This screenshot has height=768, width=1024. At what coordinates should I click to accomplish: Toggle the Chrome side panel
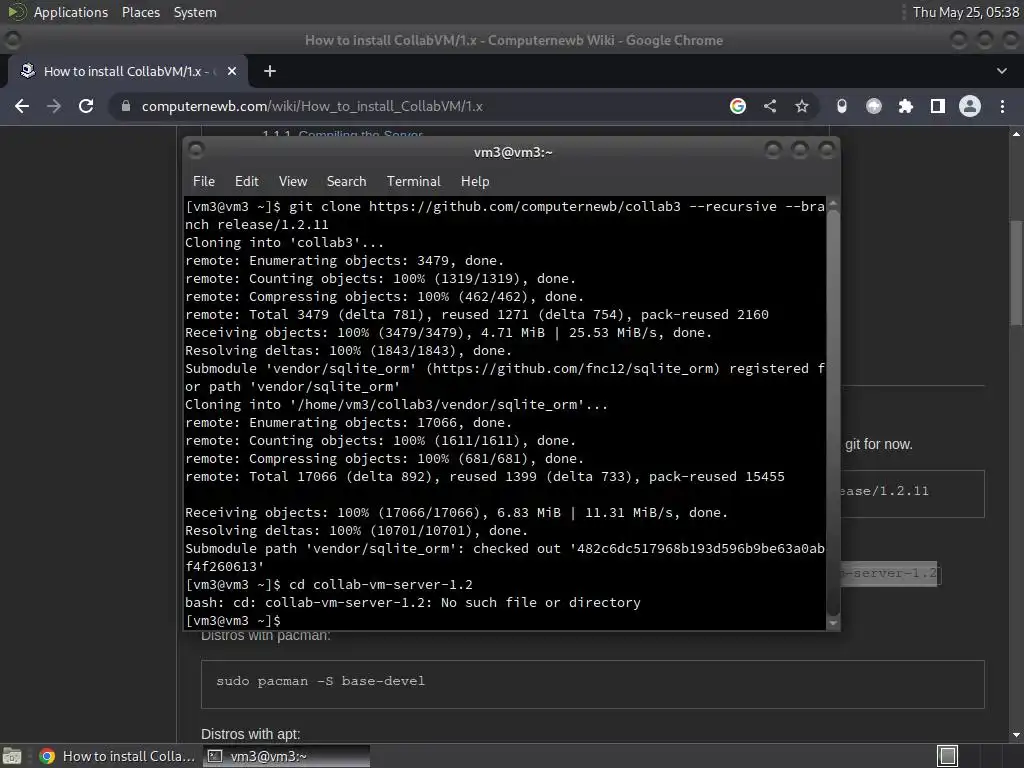pos(938,106)
